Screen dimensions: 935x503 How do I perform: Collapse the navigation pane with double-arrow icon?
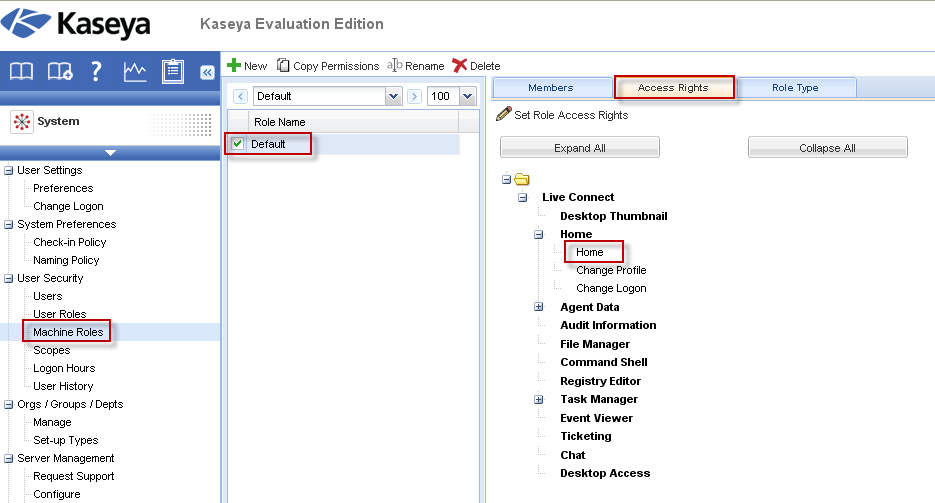207,72
